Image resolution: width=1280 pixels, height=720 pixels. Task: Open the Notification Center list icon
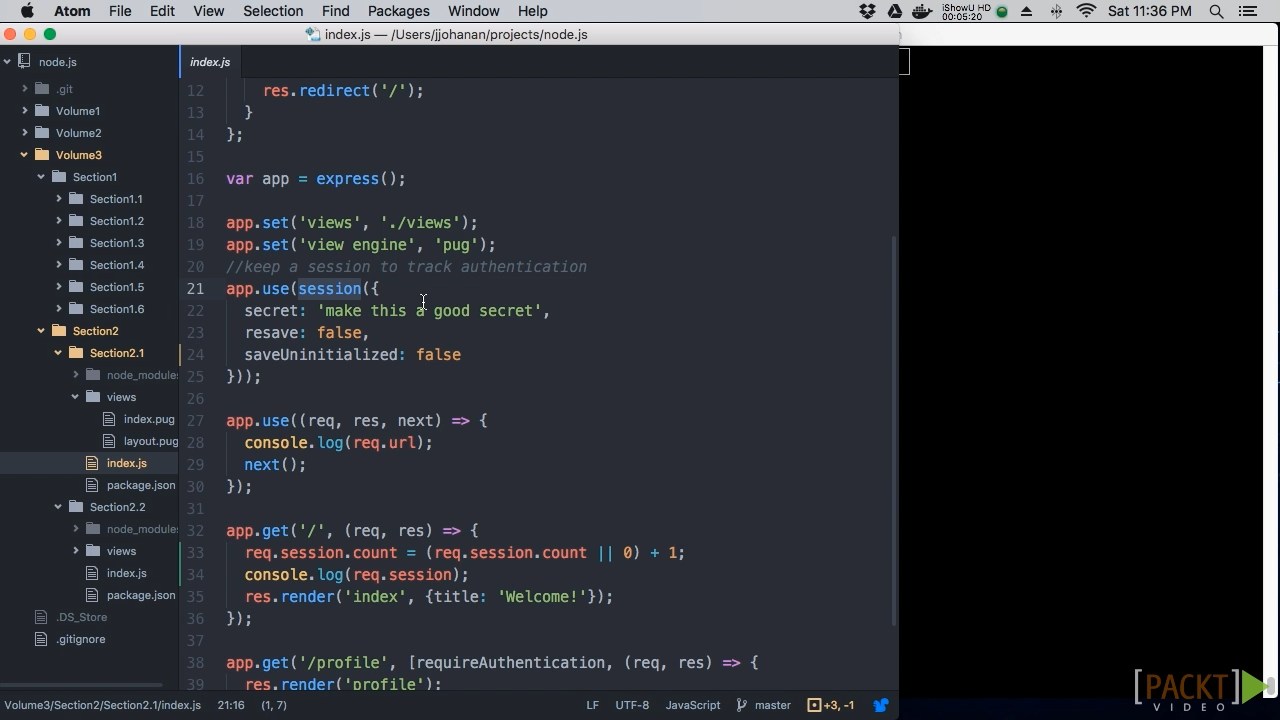(x=1247, y=11)
